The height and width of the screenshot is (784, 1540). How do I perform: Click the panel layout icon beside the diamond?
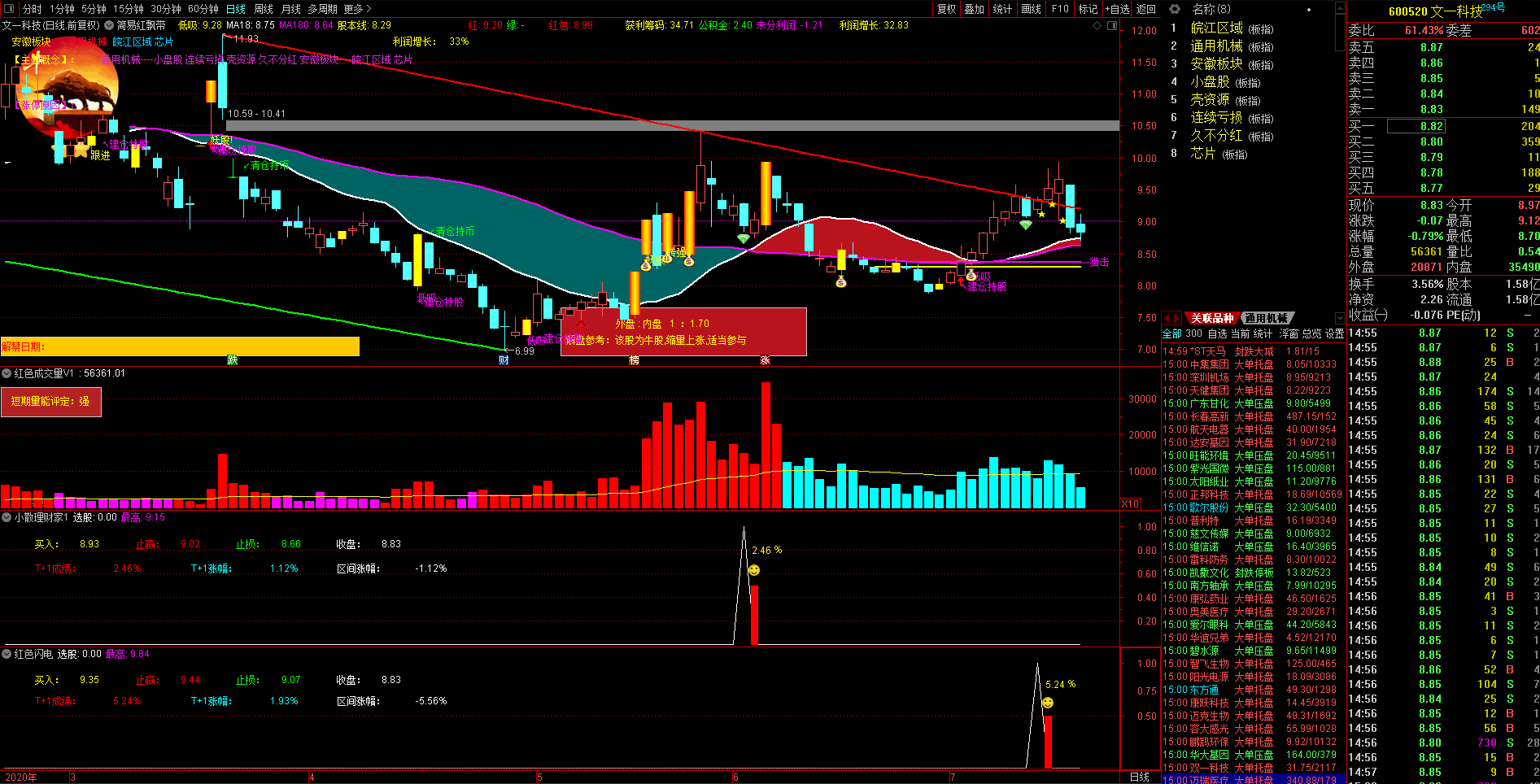pyautogui.click(x=1111, y=26)
